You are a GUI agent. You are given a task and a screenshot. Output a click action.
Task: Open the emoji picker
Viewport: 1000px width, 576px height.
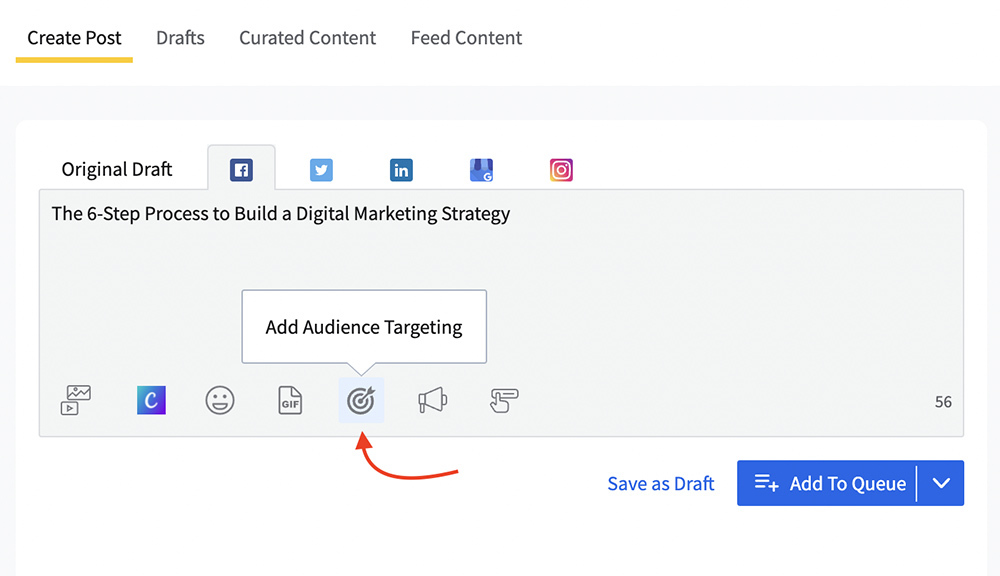220,401
